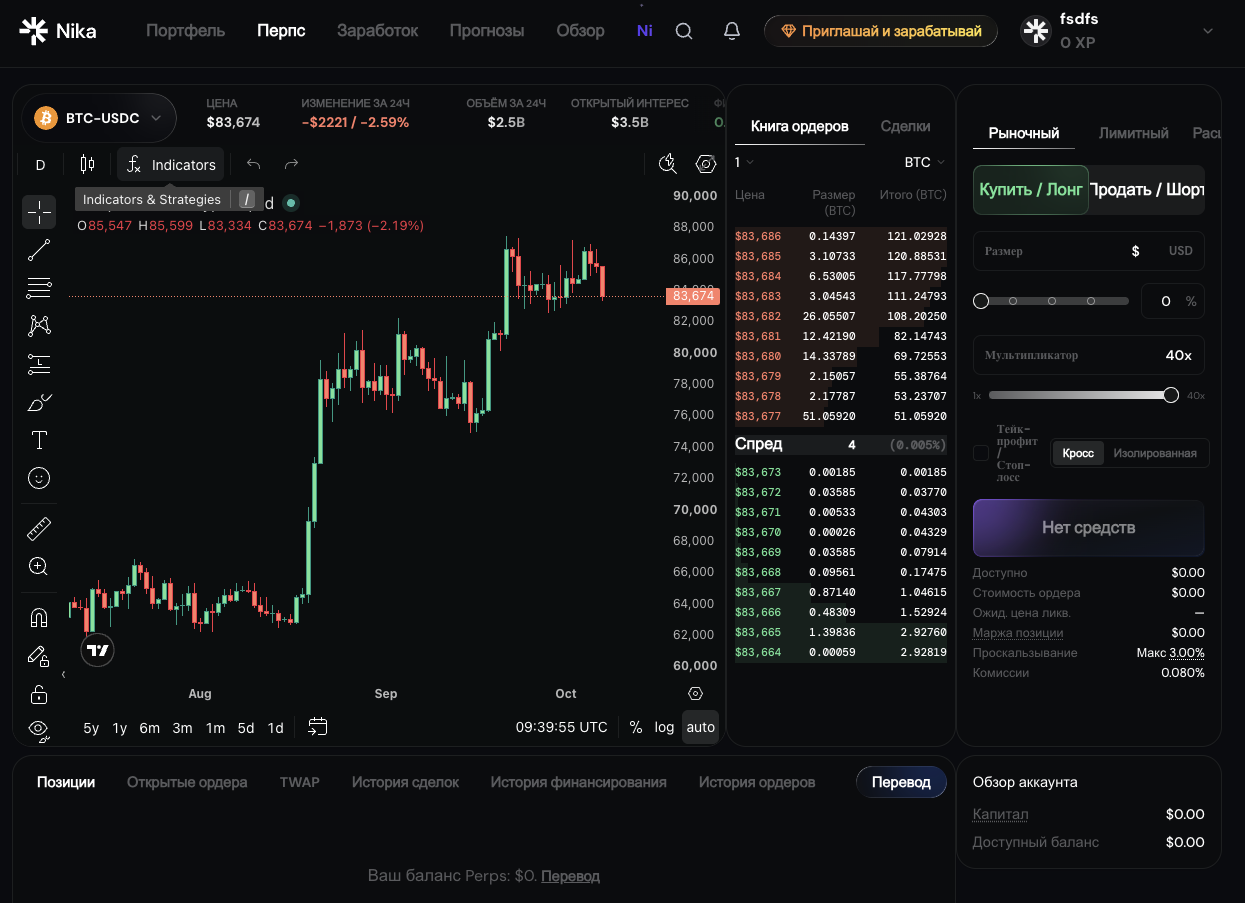Switch to TWAP tab
Screen dimensions: 1245x903
pos(300,782)
